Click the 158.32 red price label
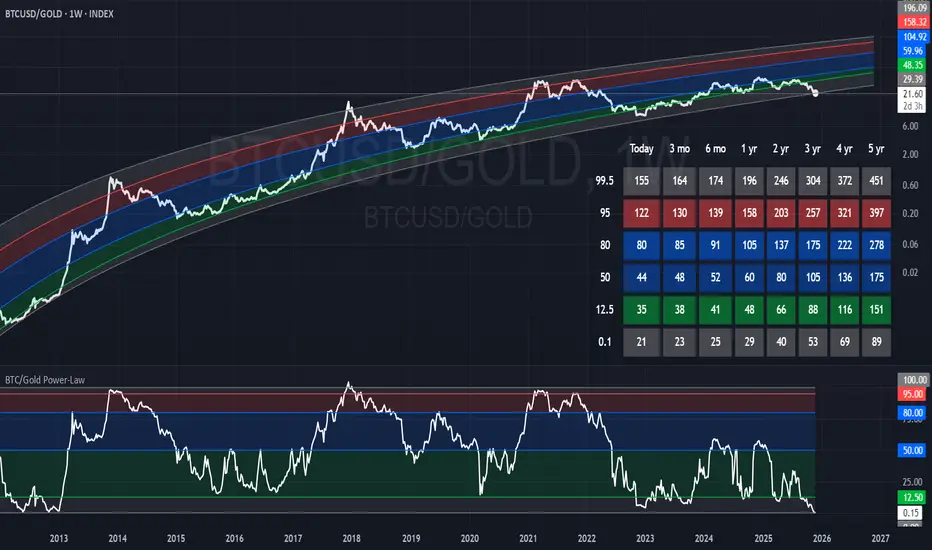The width and height of the screenshot is (932, 550). [914, 22]
